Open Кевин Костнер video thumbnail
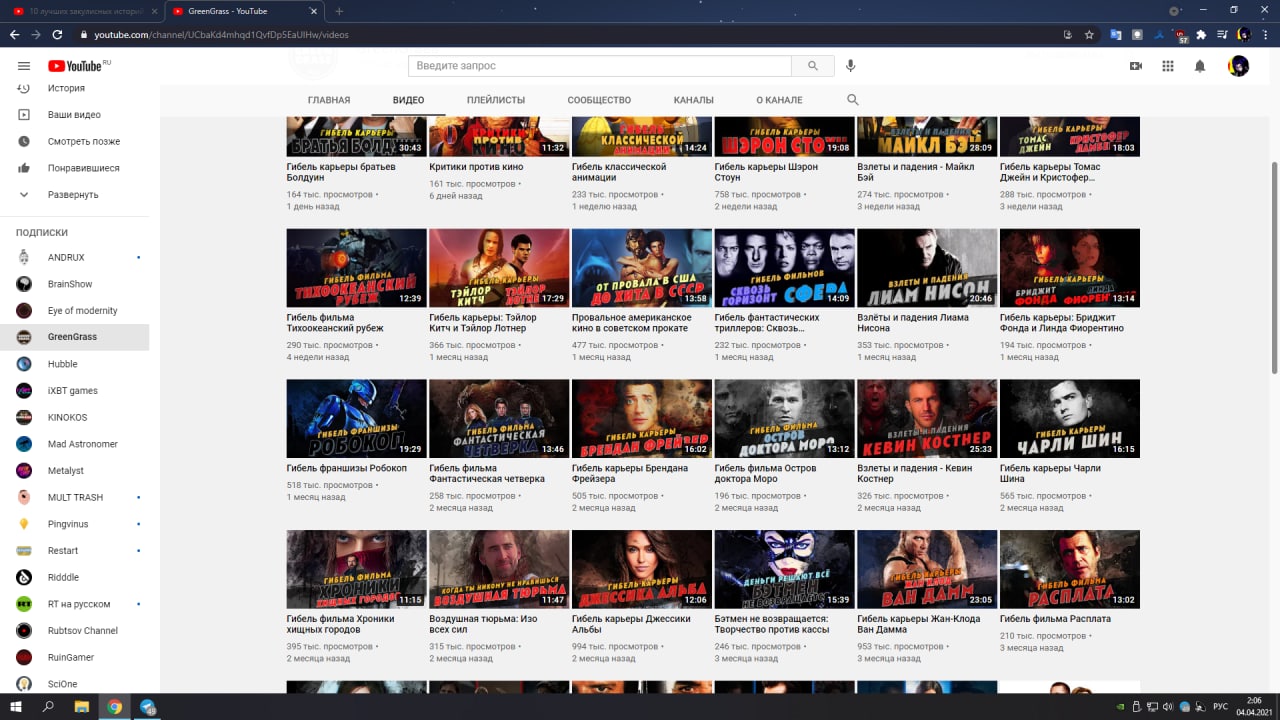The width and height of the screenshot is (1280, 720). pyautogui.click(x=927, y=418)
